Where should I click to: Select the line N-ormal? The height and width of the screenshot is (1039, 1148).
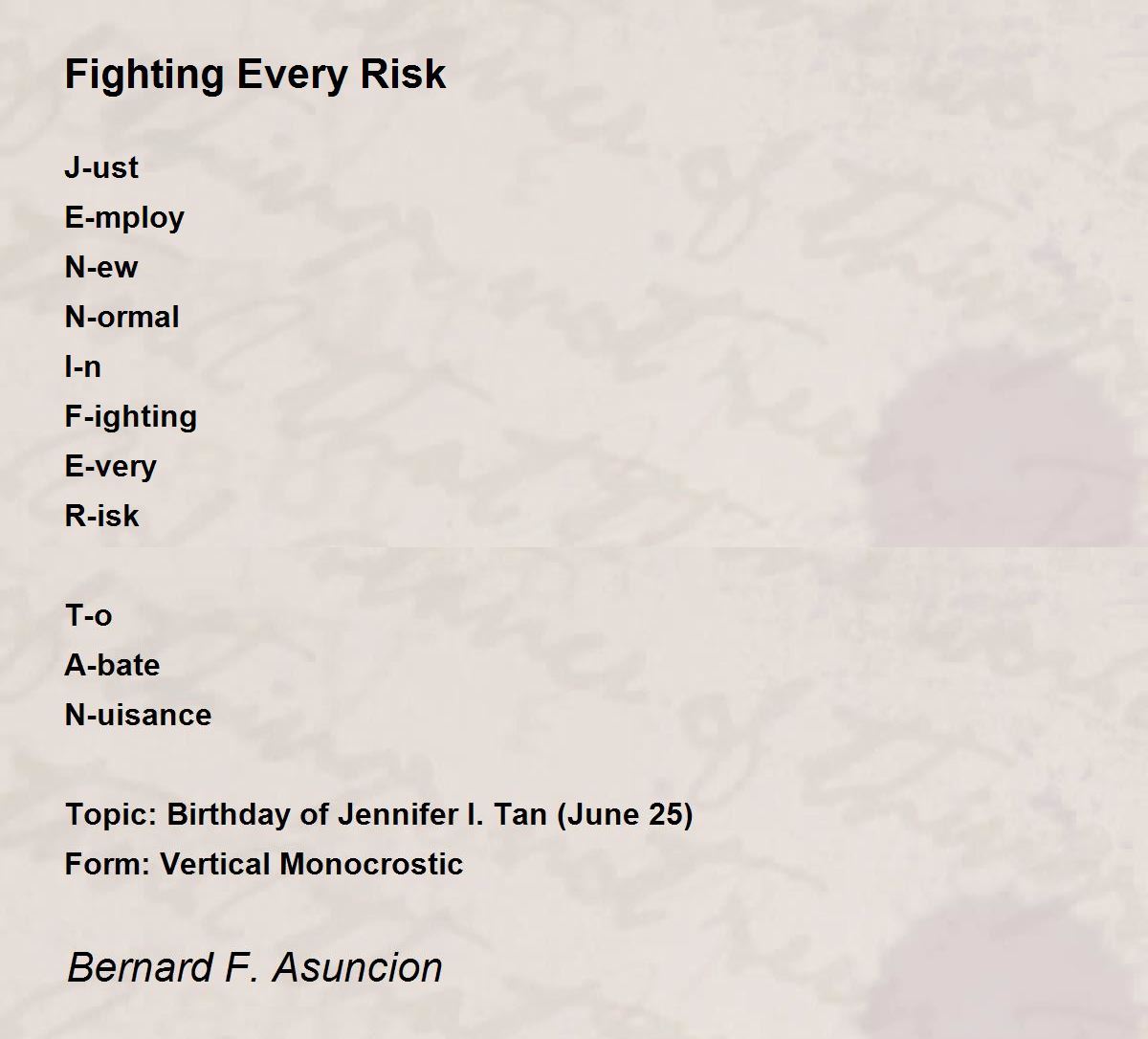coord(122,317)
